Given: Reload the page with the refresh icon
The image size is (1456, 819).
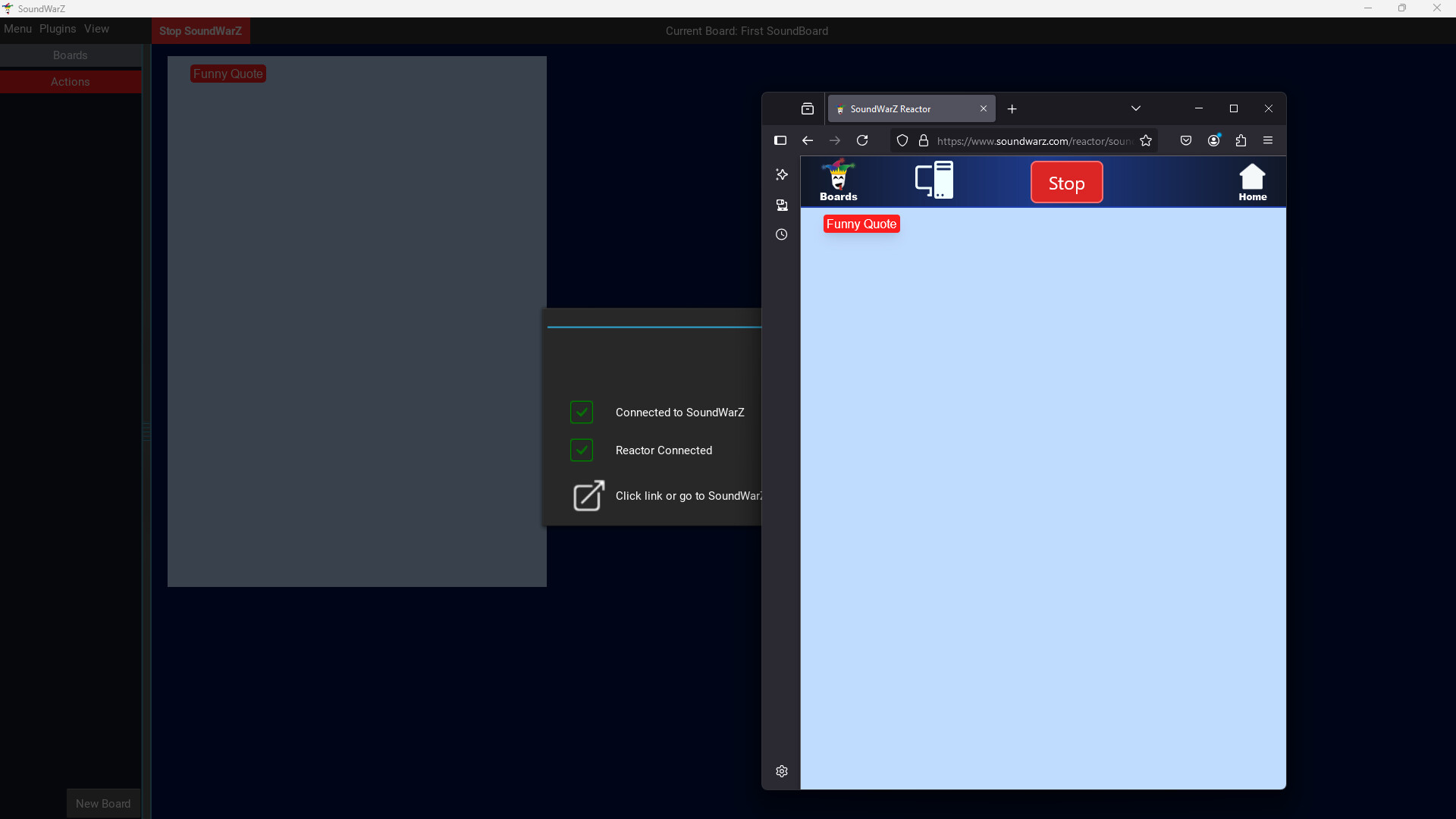Looking at the screenshot, I should 863,140.
